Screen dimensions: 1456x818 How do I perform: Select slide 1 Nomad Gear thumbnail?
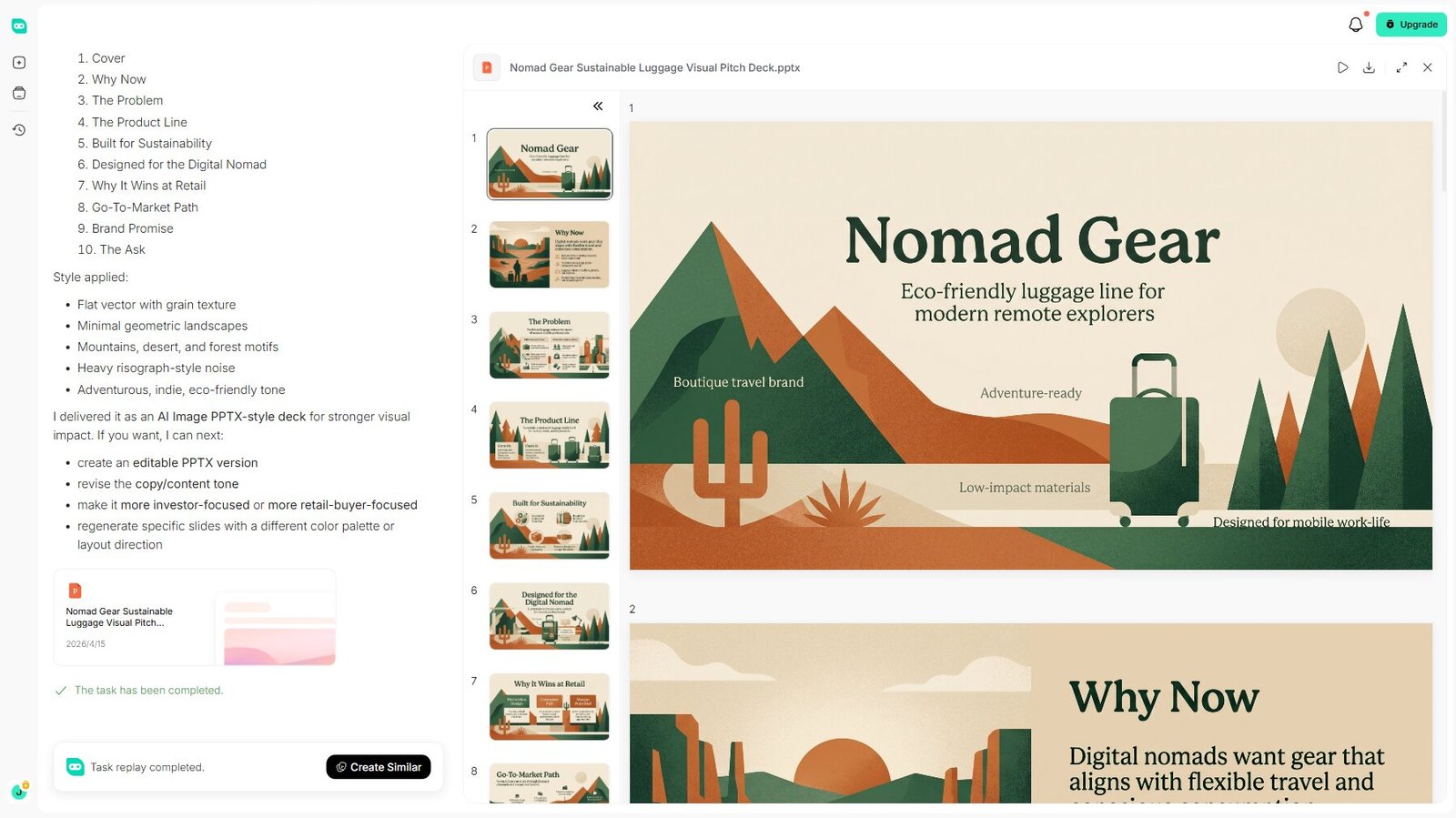coord(550,164)
